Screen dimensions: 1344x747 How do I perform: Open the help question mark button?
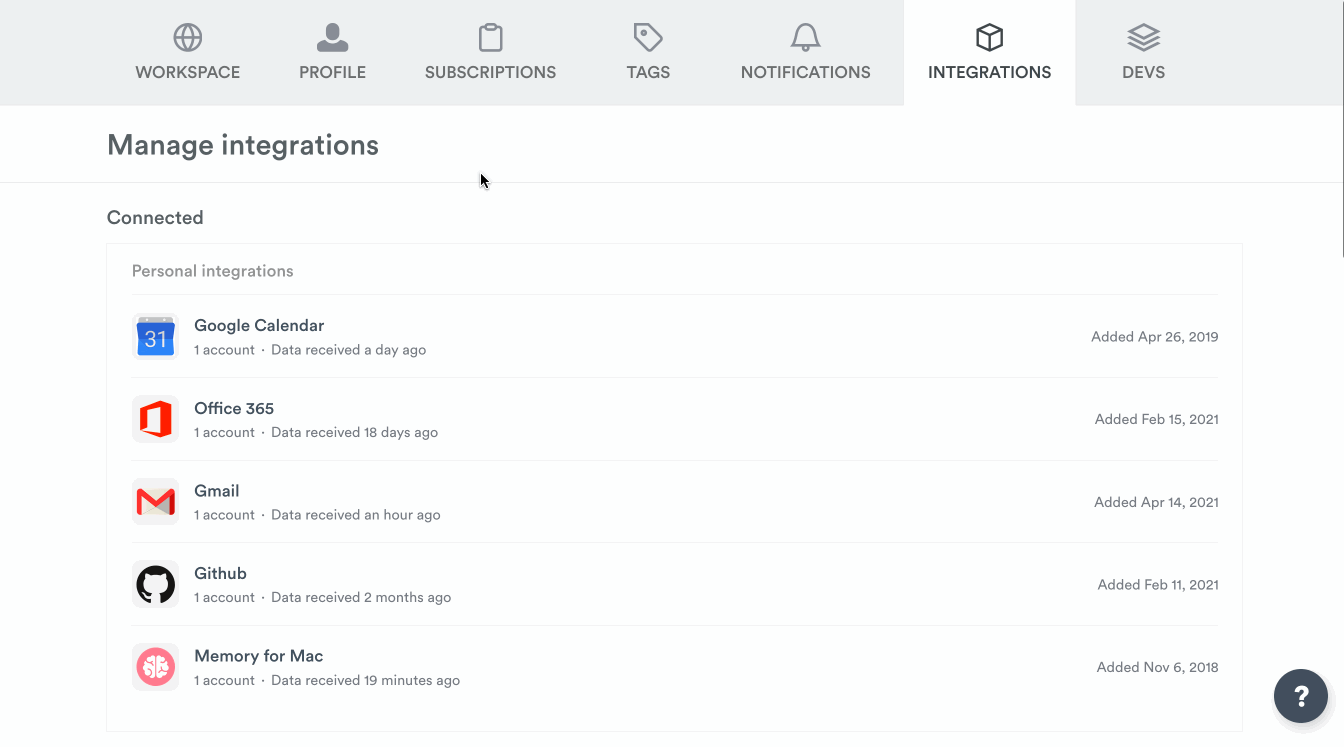click(x=1300, y=695)
